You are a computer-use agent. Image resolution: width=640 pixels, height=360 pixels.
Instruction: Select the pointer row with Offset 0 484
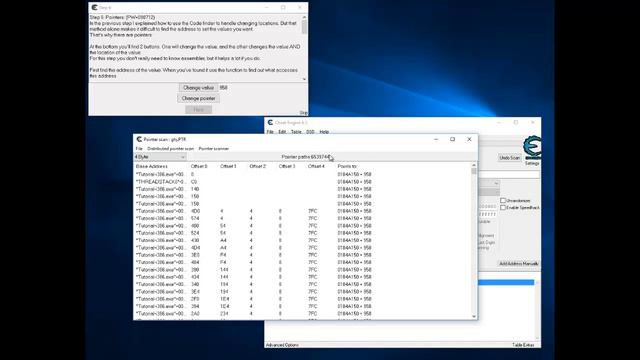point(302,262)
